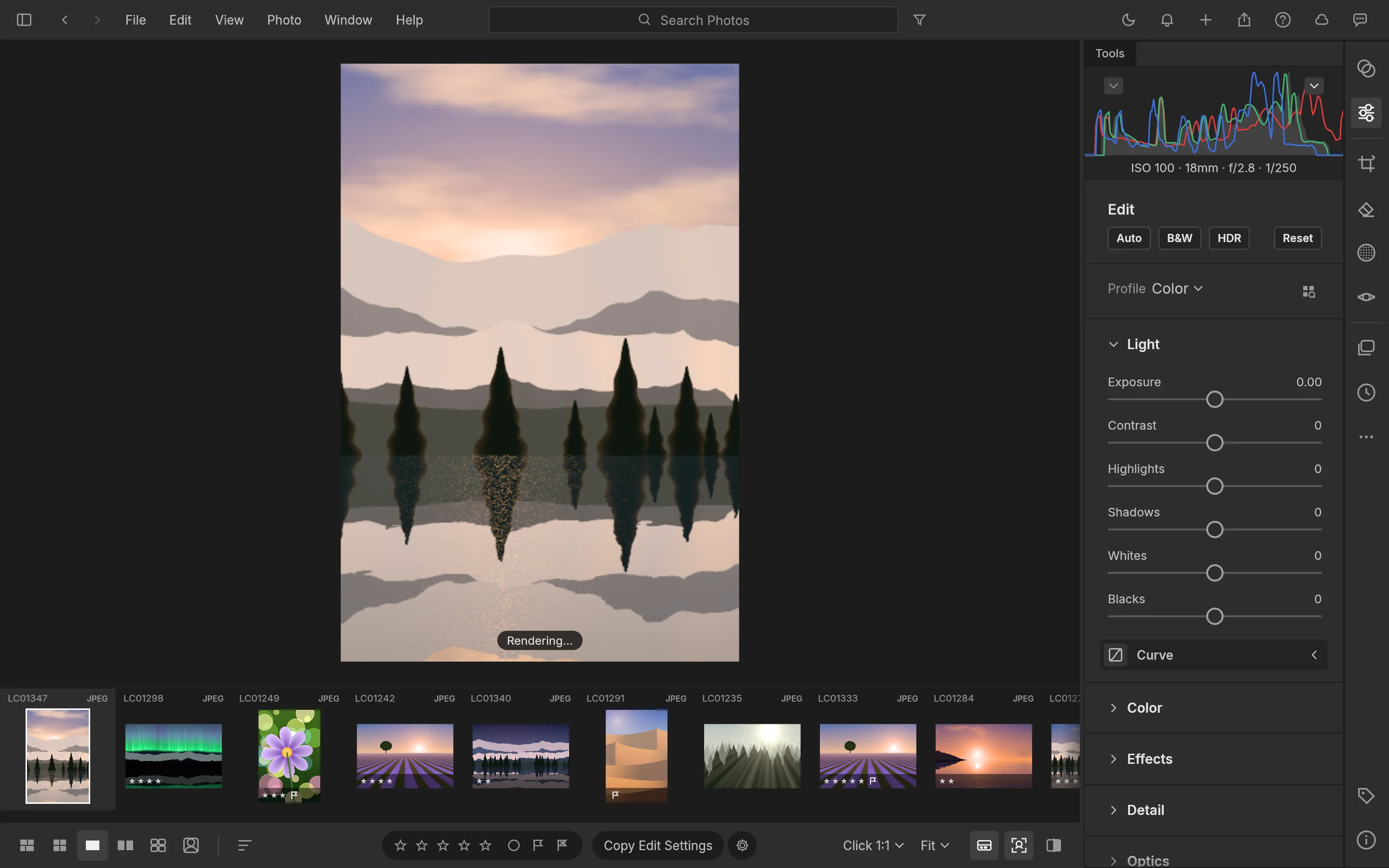This screenshot has width=1389, height=868.
Task: Expand the Color section
Action: pos(1113,708)
